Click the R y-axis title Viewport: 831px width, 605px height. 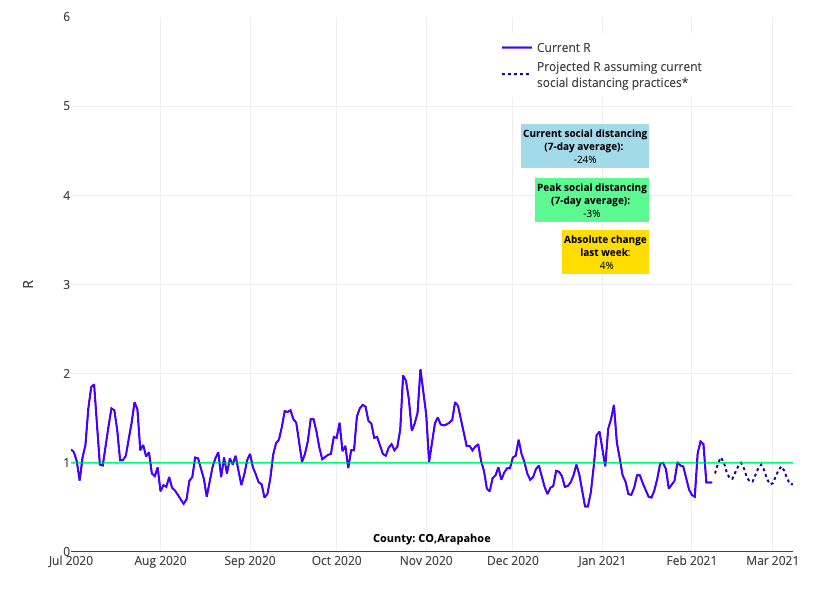[x=28, y=284]
